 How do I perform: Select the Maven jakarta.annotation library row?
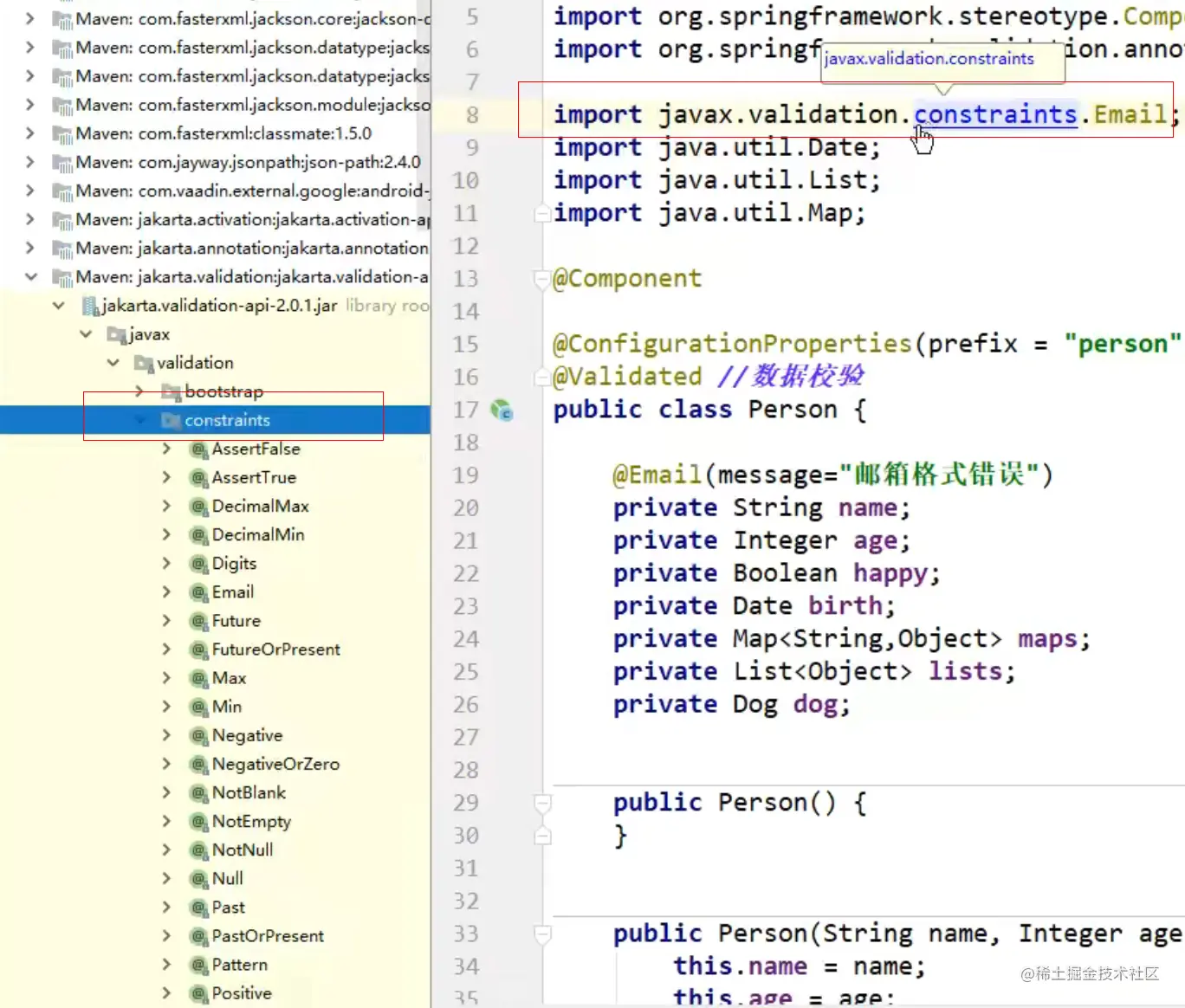point(215,249)
